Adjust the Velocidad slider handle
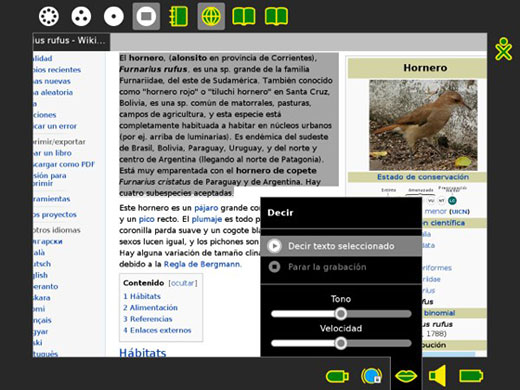520x390 pixels. [341, 343]
